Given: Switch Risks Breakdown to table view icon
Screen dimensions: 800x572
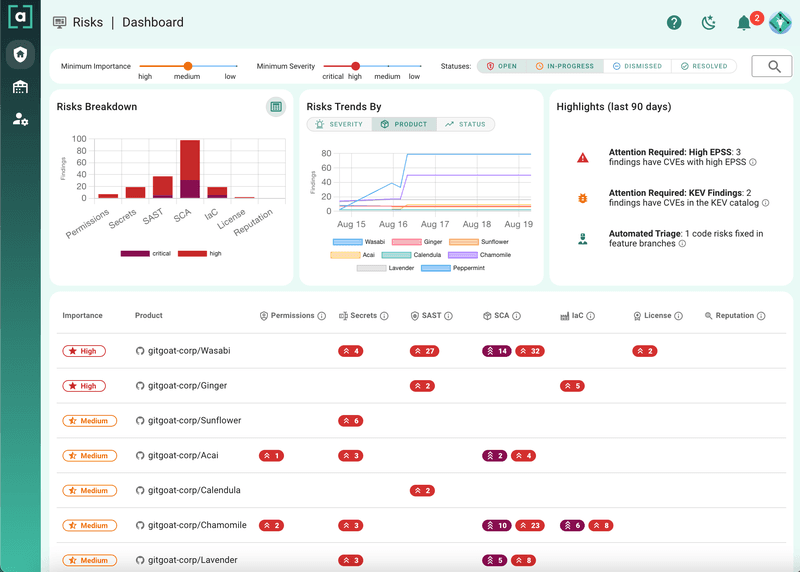Looking at the screenshot, I should (276, 107).
